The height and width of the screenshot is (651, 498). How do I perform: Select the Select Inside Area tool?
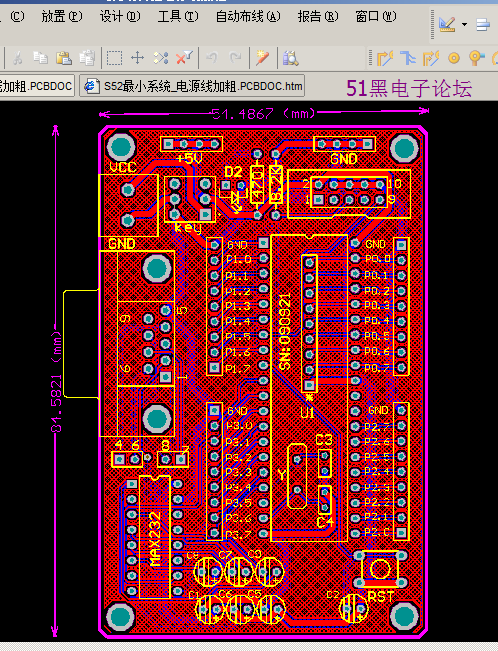tap(114, 58)
